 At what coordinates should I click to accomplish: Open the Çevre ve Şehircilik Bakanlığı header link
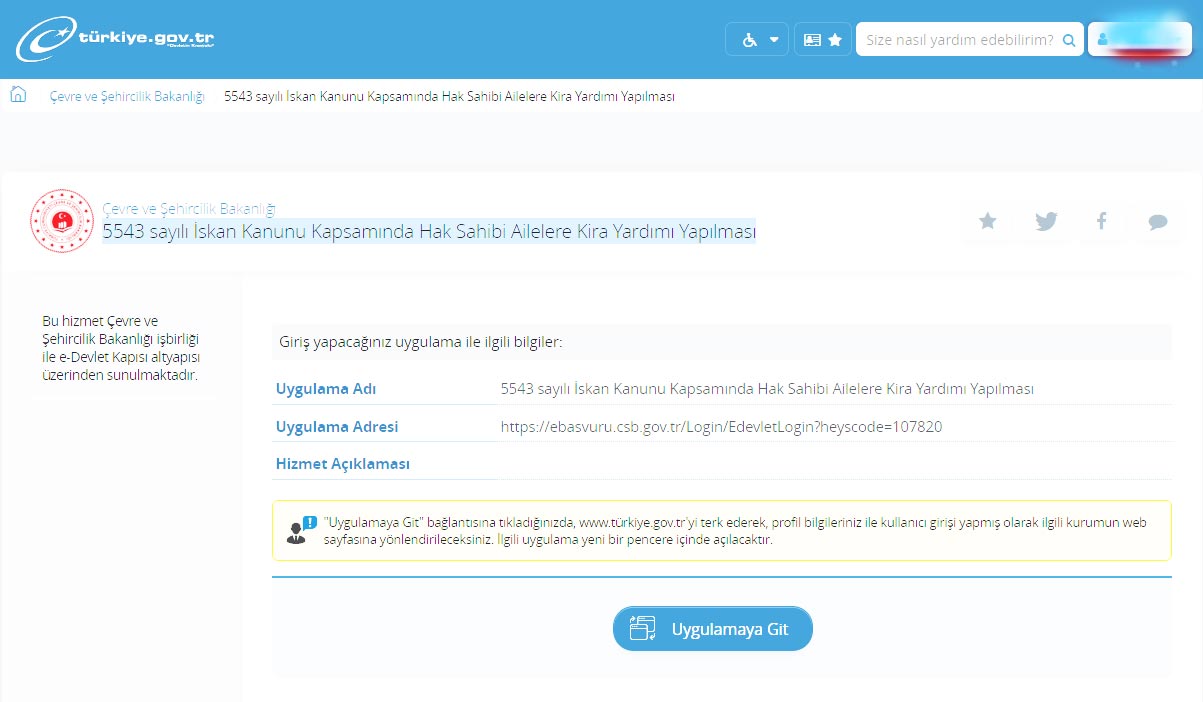click(x=189, y=208)
